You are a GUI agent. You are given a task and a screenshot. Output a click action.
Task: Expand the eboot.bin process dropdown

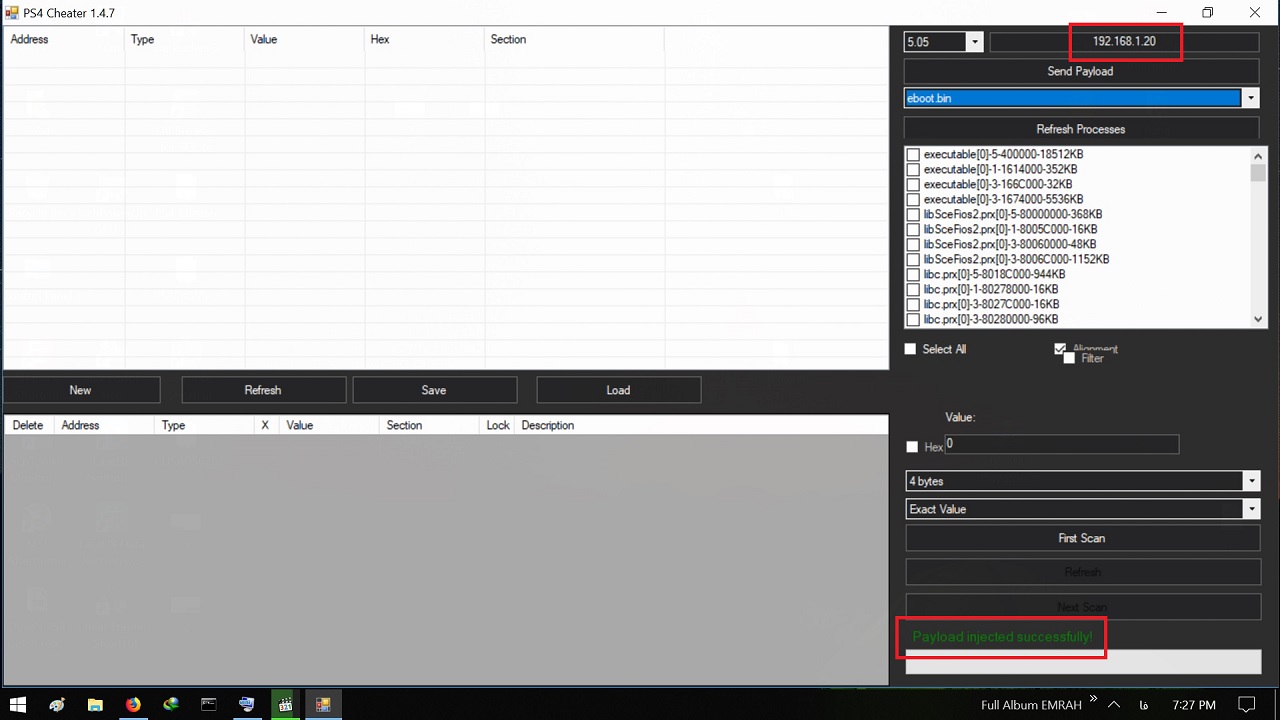click(x=1250, y=98)
